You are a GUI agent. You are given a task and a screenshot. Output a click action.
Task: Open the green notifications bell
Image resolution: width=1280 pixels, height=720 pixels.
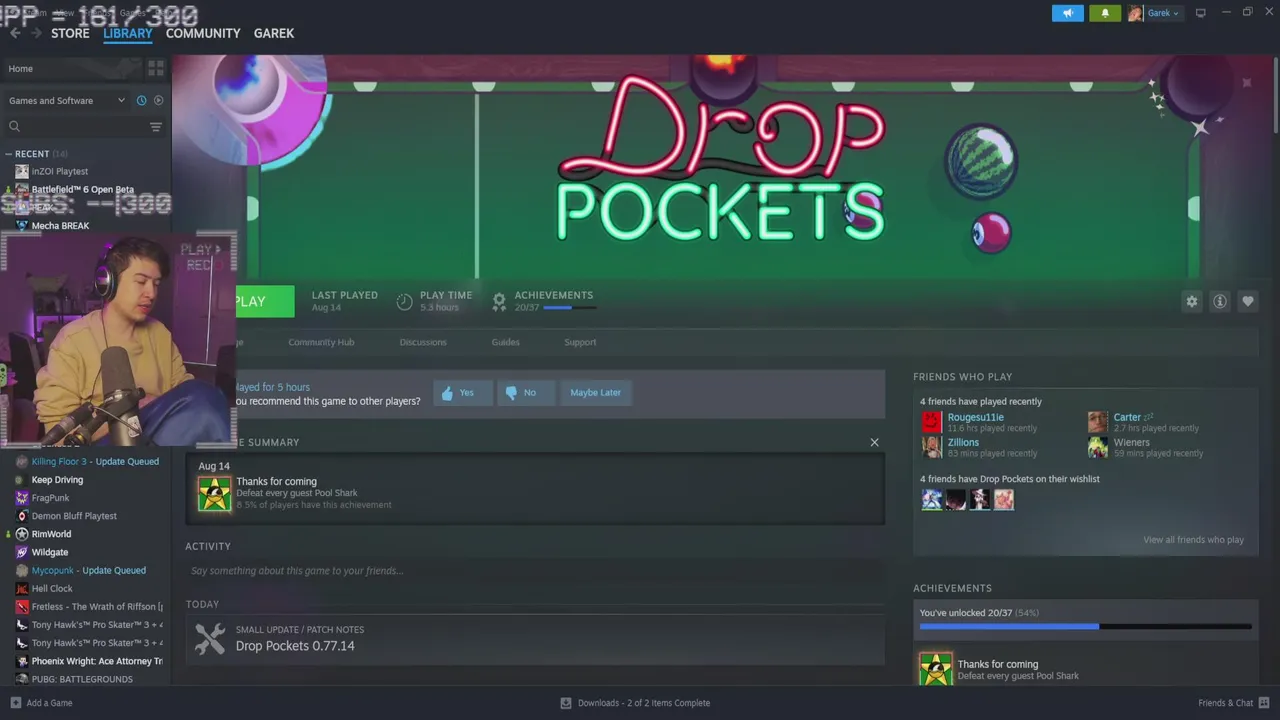1105,13
